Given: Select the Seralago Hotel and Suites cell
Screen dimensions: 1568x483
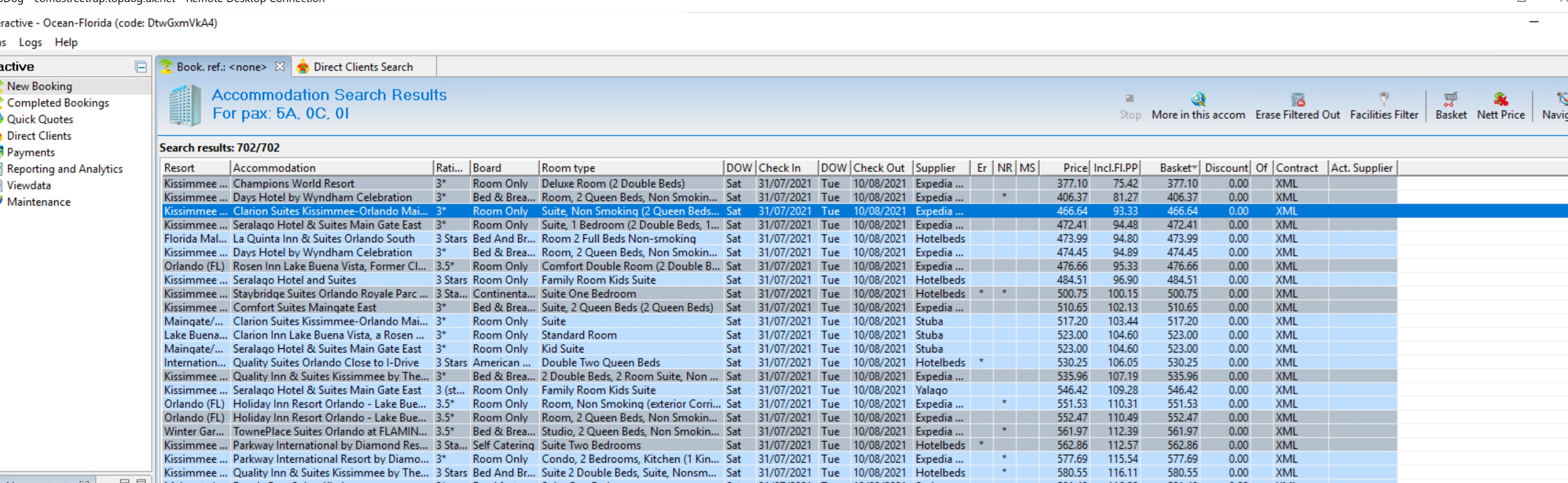Looking at the screenshot, I should click(332, 280).
